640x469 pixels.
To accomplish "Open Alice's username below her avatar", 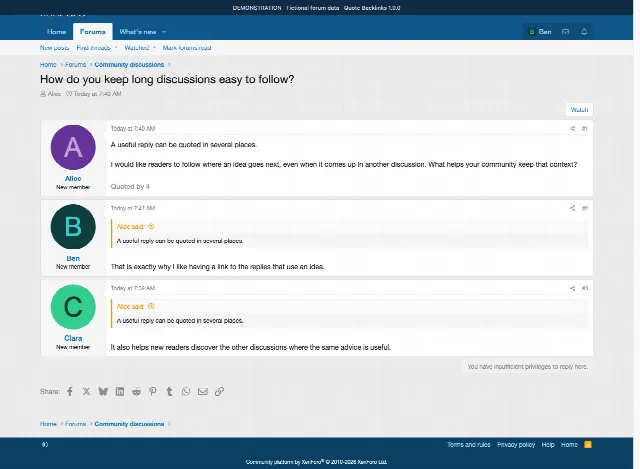I will pyautogui.click(x=73, y=178).
